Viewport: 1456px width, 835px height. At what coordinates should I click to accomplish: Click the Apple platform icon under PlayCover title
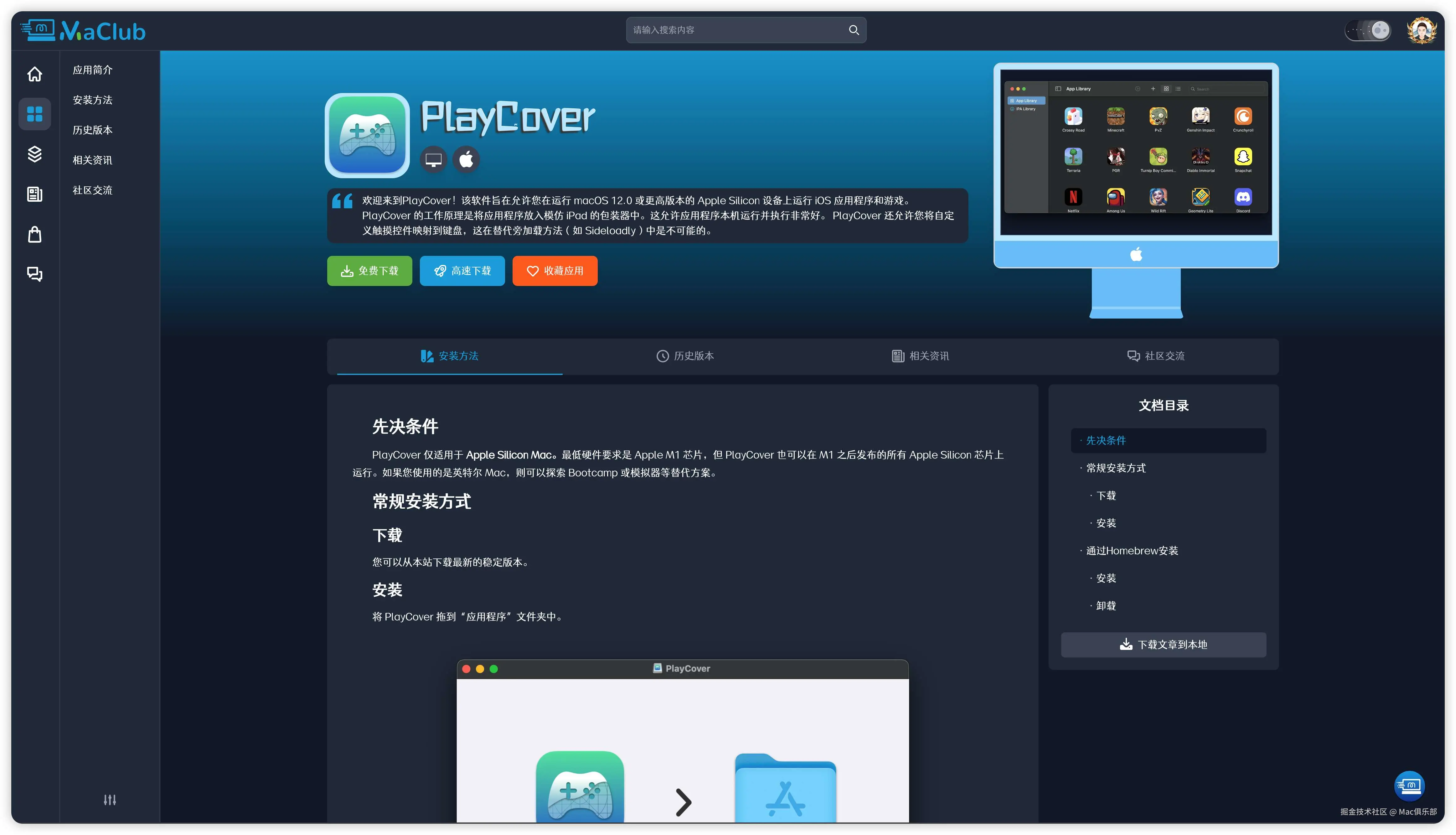[x=466, y=159]
